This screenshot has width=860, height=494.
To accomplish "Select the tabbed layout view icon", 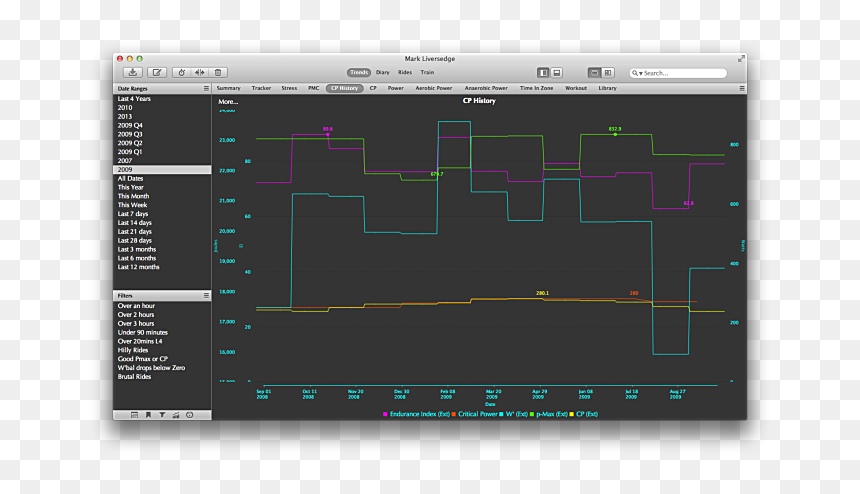I will point(594,72).
